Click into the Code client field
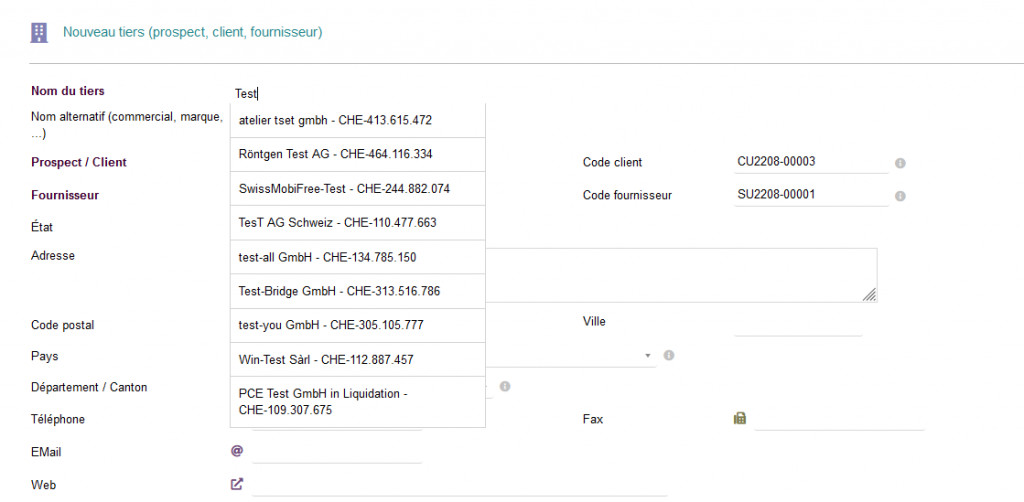 click(x=810, y=162)
